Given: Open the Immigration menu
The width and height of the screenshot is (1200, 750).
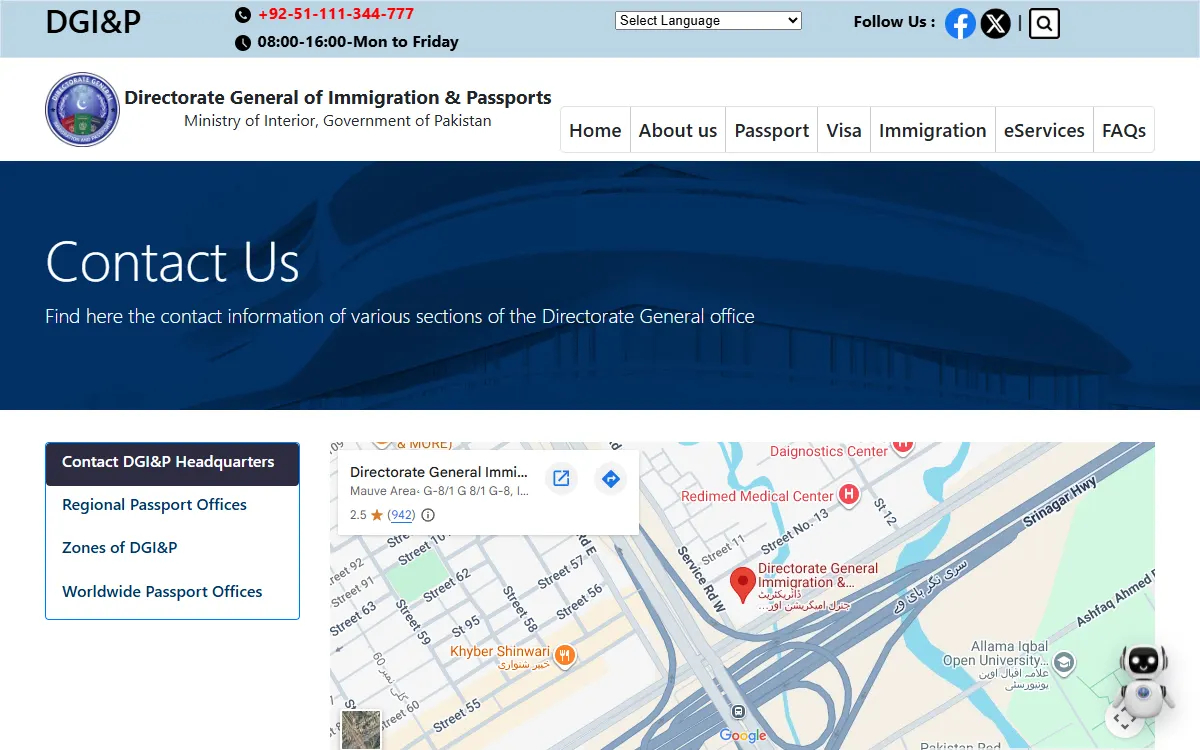Looking at the screenshot, I should tap(933, 130).
